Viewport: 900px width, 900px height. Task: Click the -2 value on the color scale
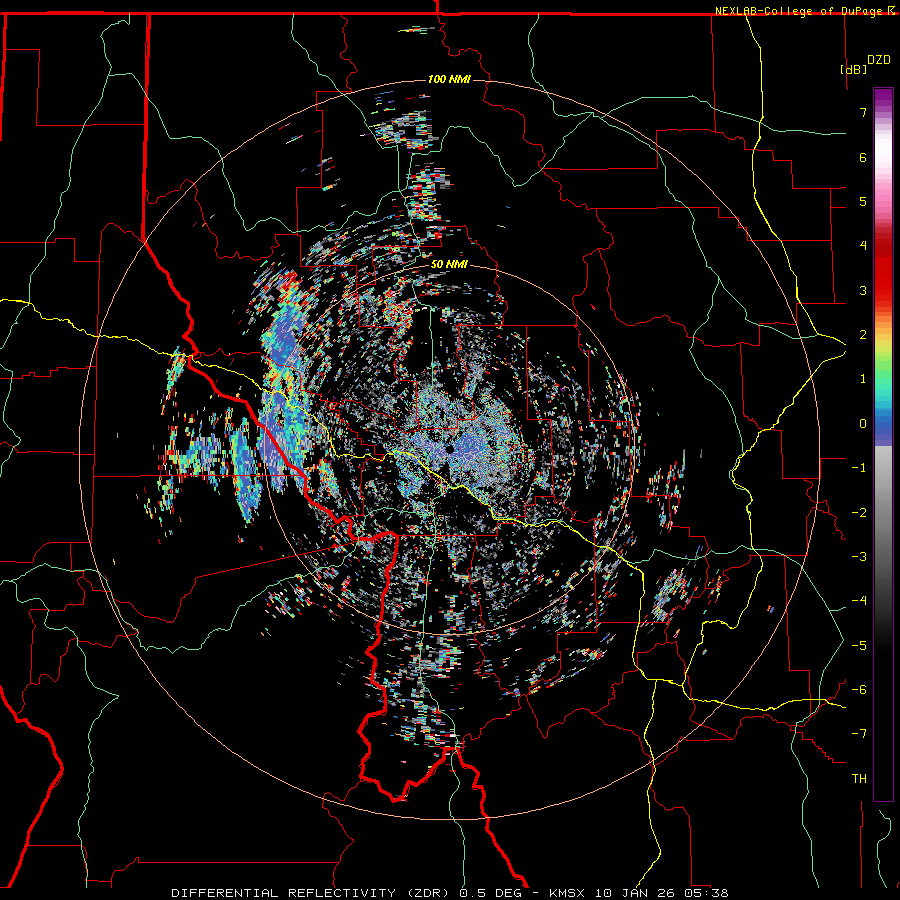point(859,512)
